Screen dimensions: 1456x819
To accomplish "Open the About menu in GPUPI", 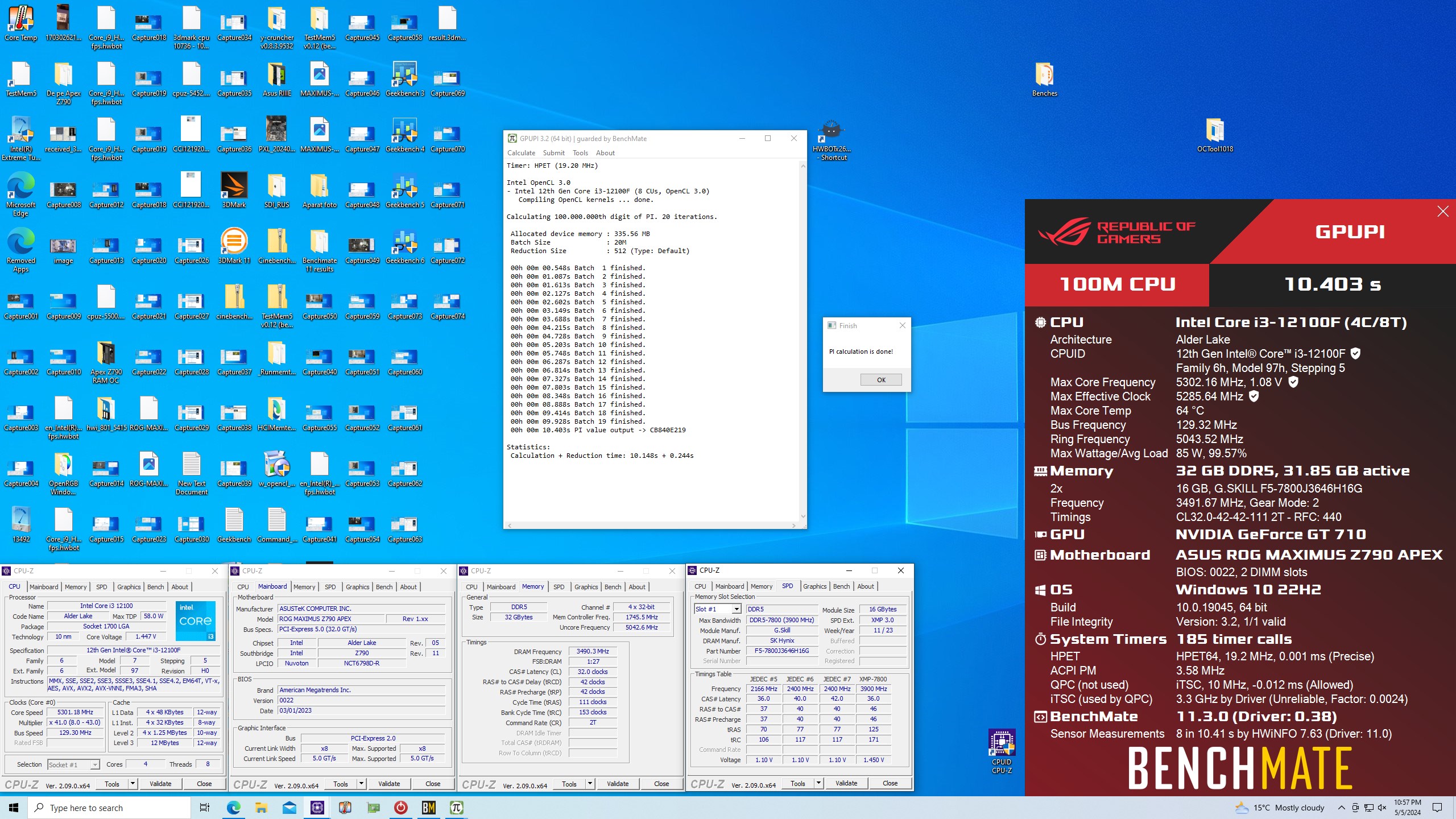I will tap(605, 152).
